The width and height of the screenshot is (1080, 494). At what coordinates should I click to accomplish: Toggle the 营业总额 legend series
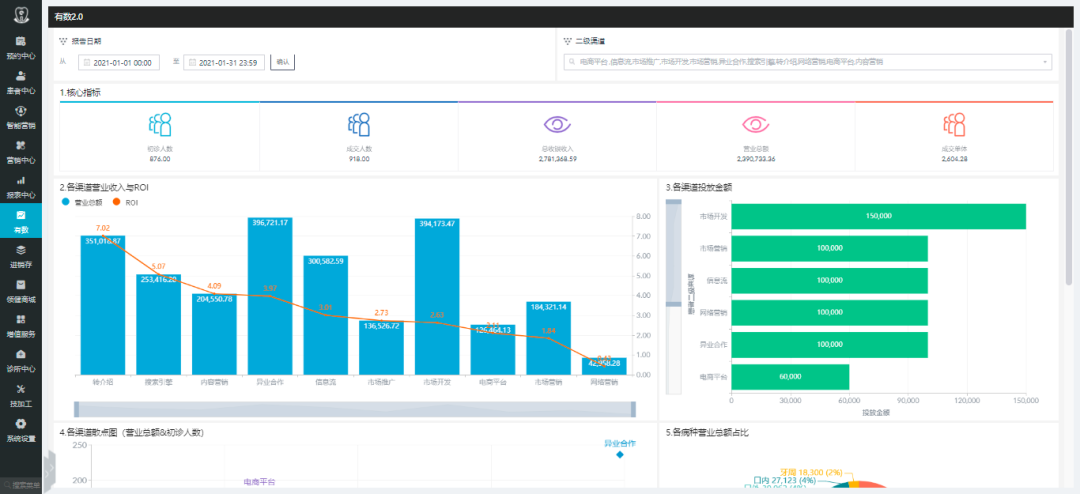point(82,203)
